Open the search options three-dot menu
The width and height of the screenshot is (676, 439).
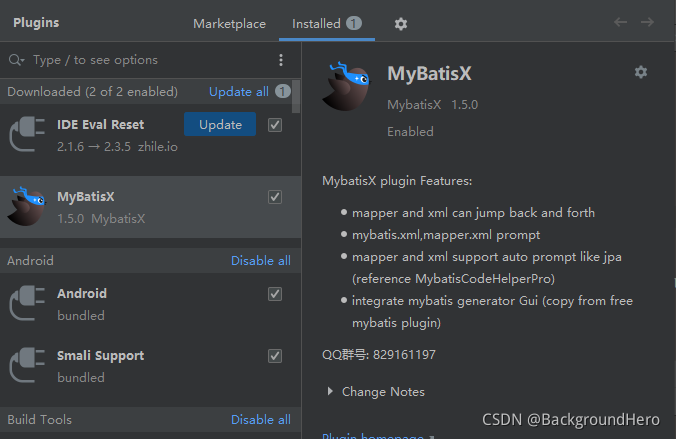[281, 60]
